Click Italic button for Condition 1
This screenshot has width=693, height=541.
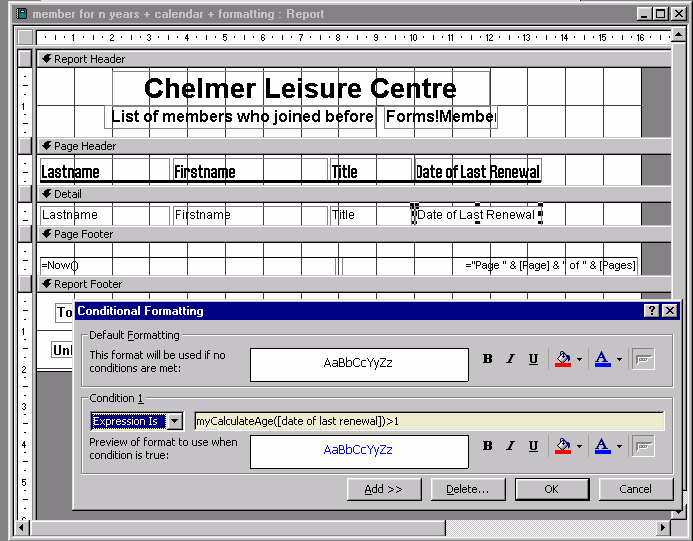tap(510, 447)
